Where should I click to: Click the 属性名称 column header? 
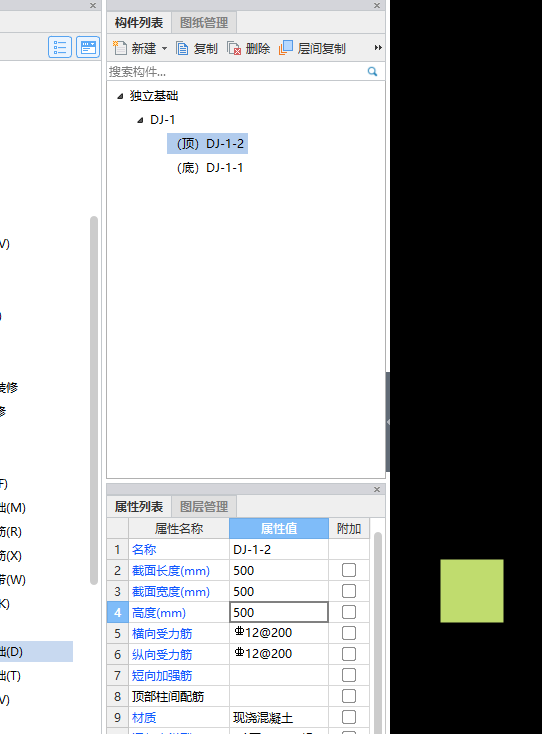pyautogui.click(x=179, y=528)
